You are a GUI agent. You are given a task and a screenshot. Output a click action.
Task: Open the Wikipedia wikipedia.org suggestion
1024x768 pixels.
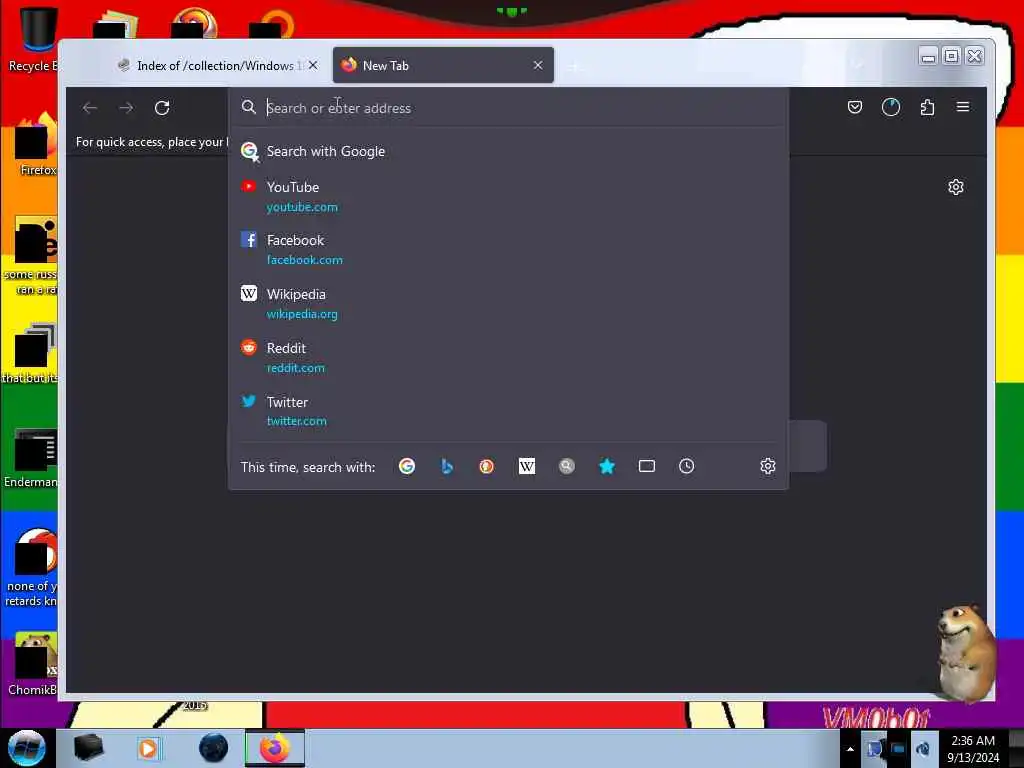508,304
